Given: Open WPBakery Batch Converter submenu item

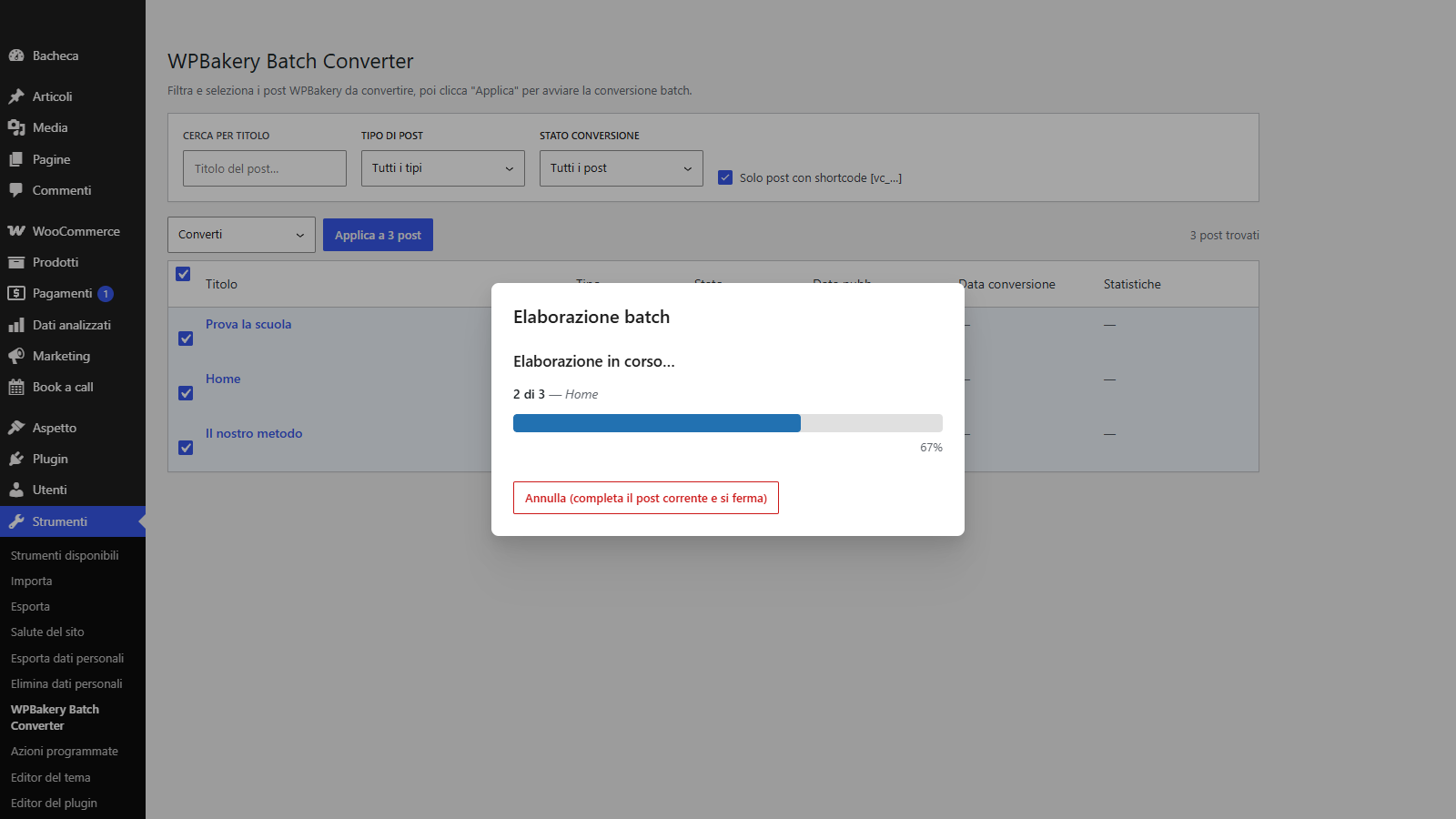Looking at the screenshot, I should [55, 717].
